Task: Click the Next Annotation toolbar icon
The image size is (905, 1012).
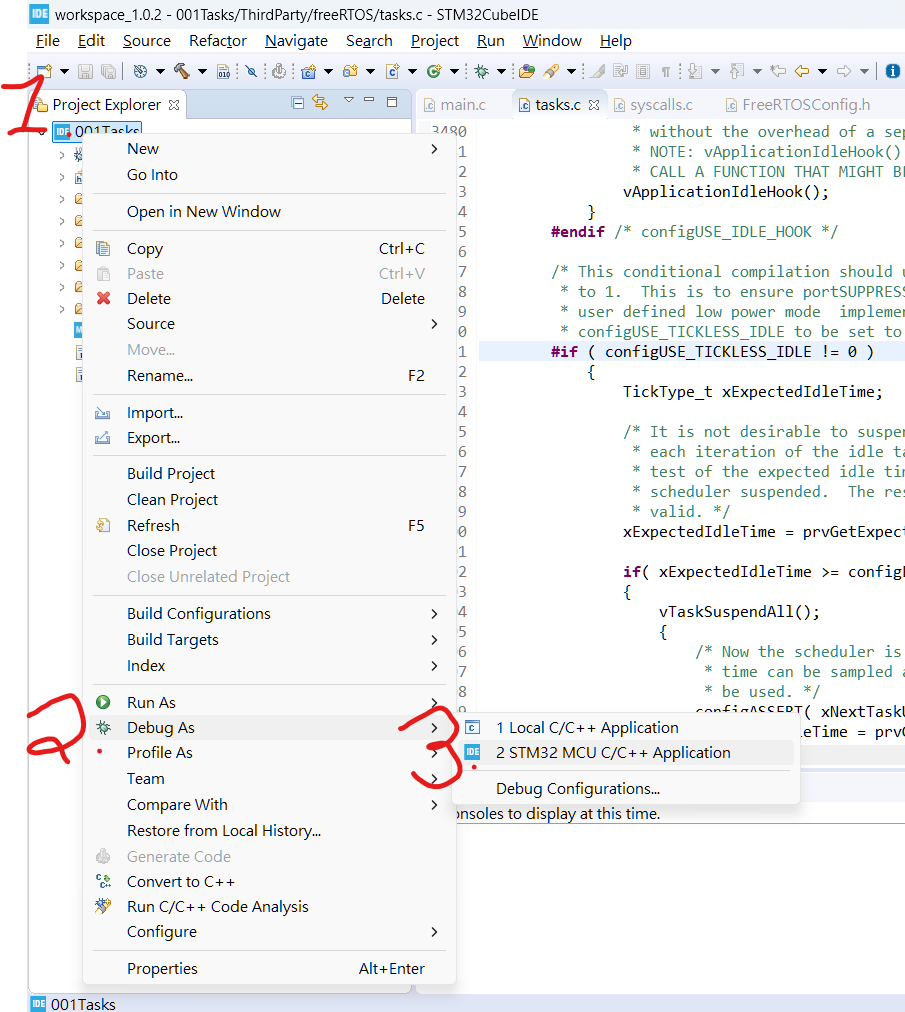Action: (x=695, y=71)
